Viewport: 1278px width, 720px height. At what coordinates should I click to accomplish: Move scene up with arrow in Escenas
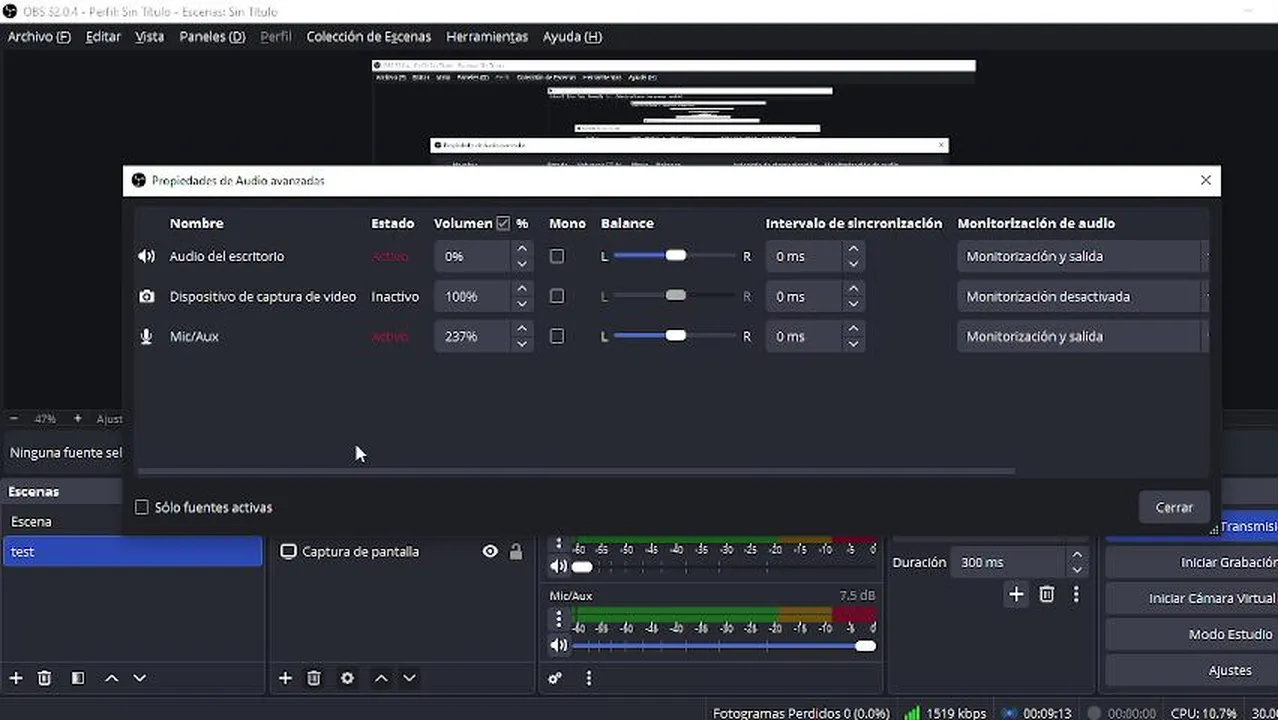pos(112,678)
